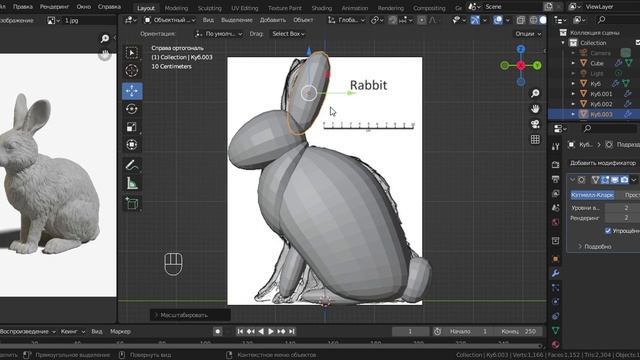Open the Material properties tab icon
Viewport: 640px width, 360px height.
click(x=556, y=344)
